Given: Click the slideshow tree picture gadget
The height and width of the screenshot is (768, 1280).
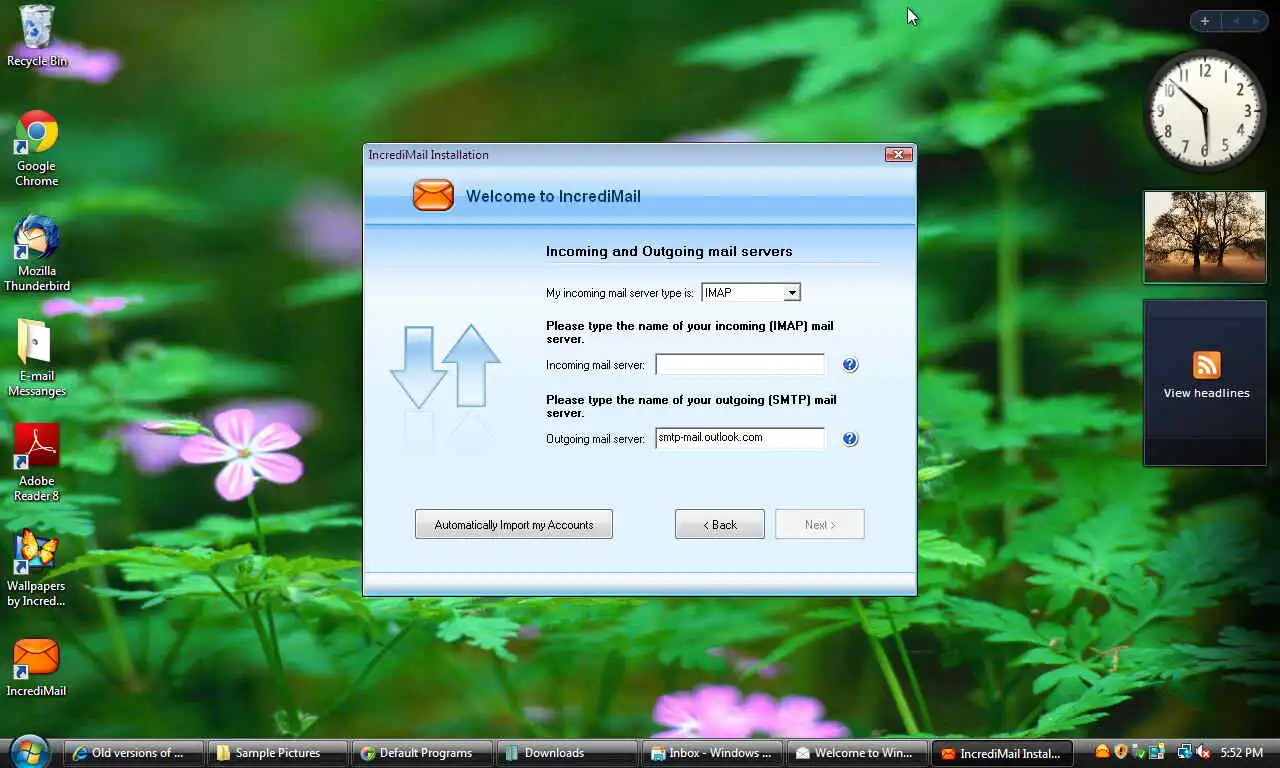Looking at the screenshot, I should click(1205, 237).
